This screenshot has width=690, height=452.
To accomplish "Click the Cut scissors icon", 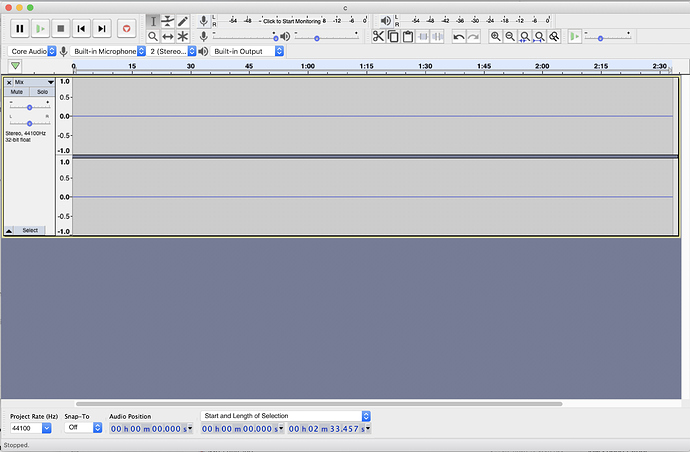I will (x=378, y=36).
